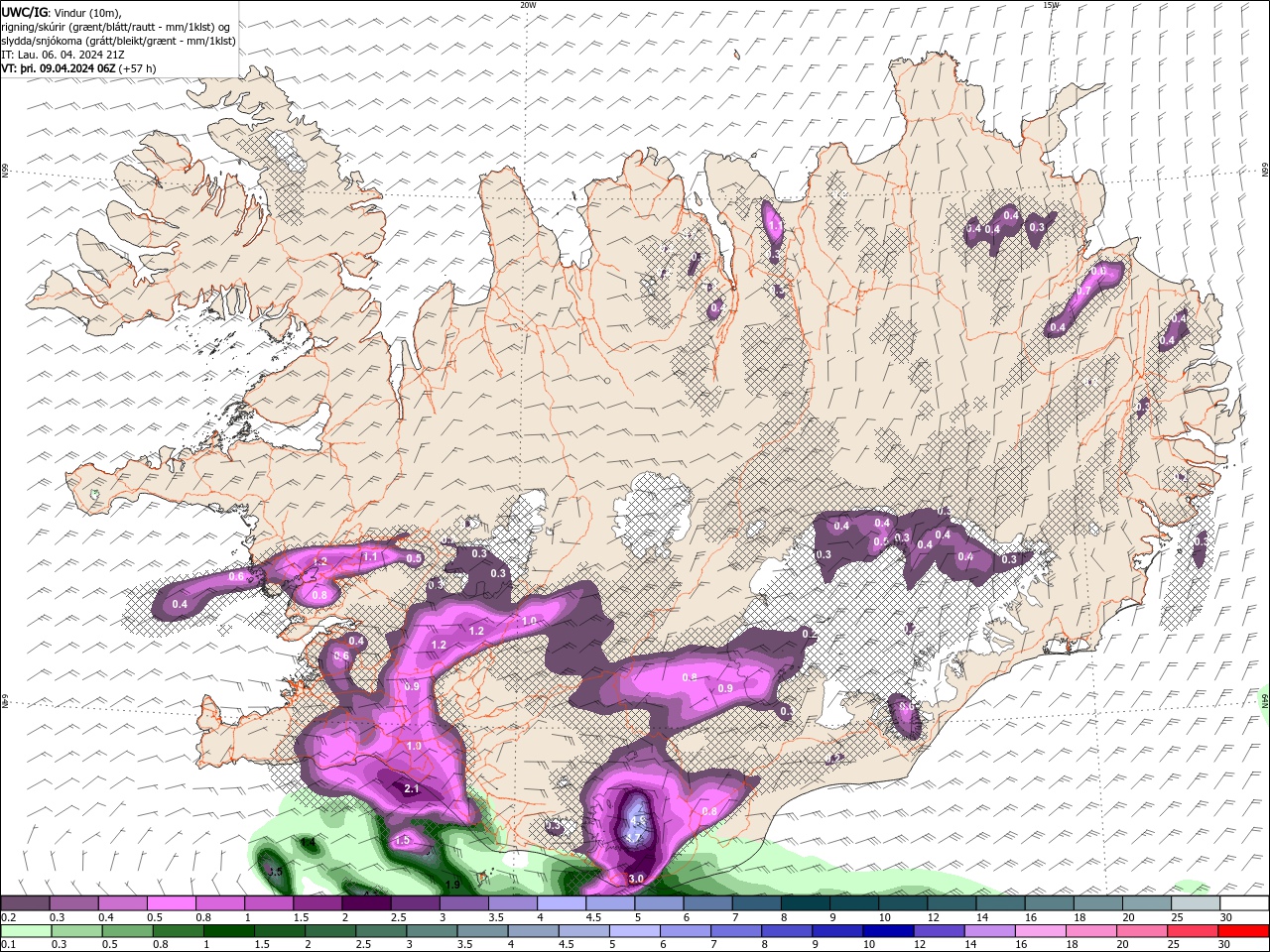Pick the bright red rain-scale swatch labeled 30
Viewport: 1270px width, 952px height.
[1243, 931]
